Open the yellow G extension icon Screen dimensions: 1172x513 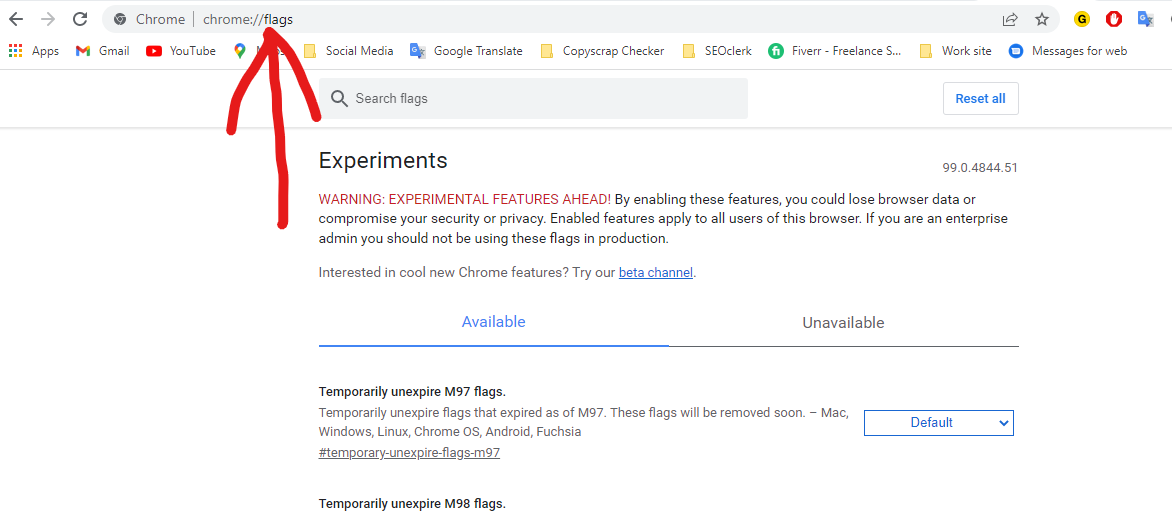1082,19
